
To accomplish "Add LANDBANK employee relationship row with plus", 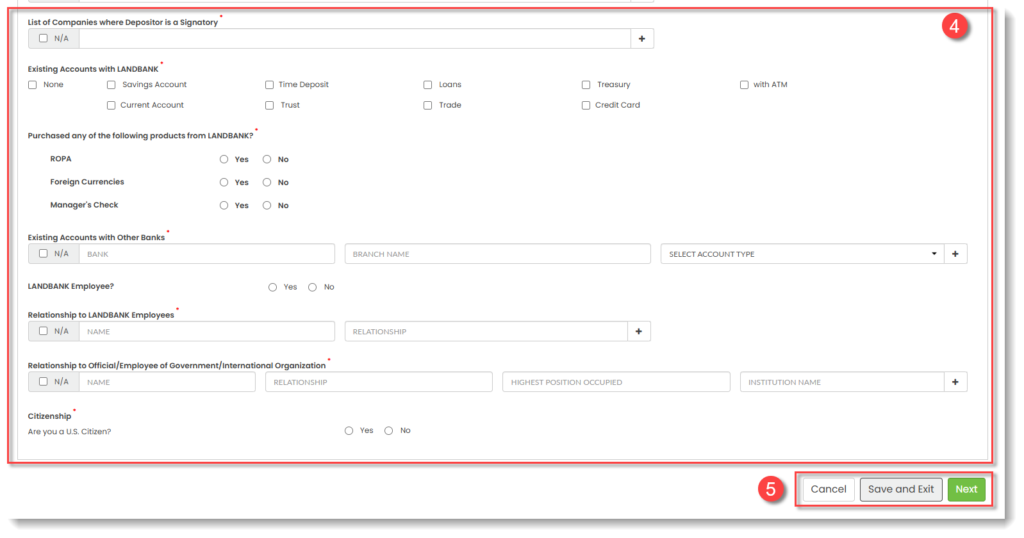I will [x=639, y=332].
